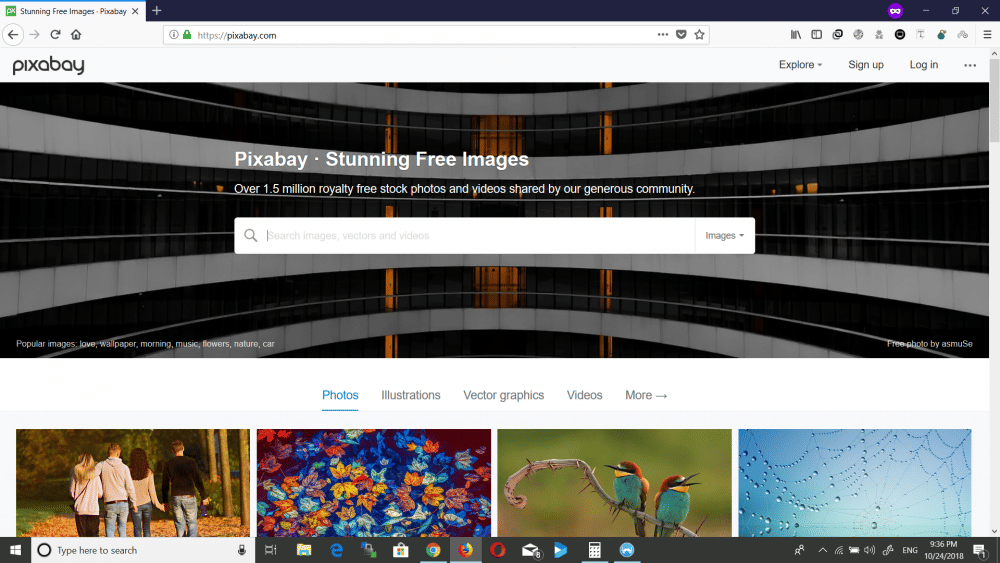Toggle the Firefox sidebar view

[817, 34]
